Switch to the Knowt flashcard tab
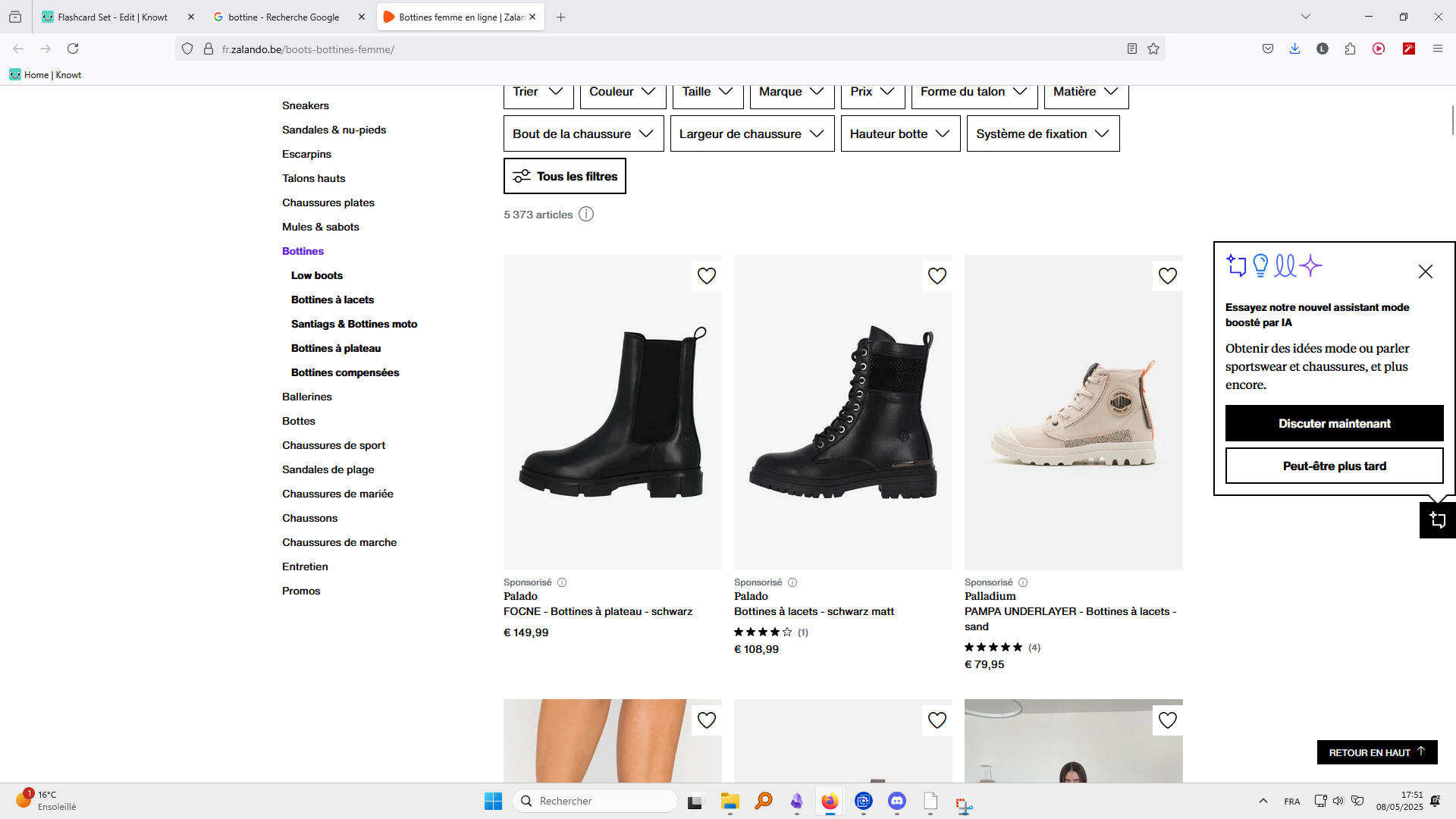Viewport: 1456px width, 819px height. [x=106, y=17]
